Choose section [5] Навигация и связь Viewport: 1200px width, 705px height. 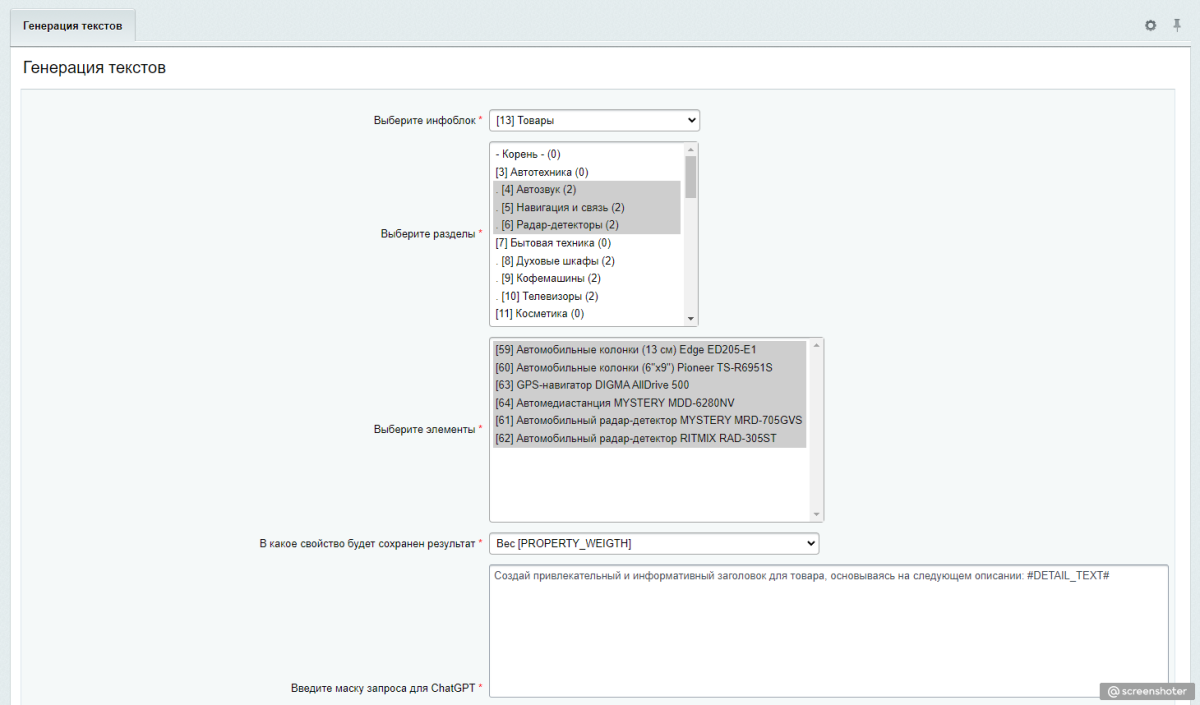click(x=562, y=208)
